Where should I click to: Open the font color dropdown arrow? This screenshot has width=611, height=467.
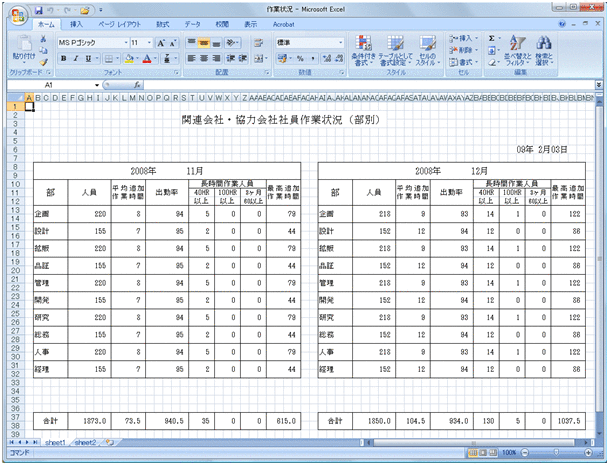point(155,59)
